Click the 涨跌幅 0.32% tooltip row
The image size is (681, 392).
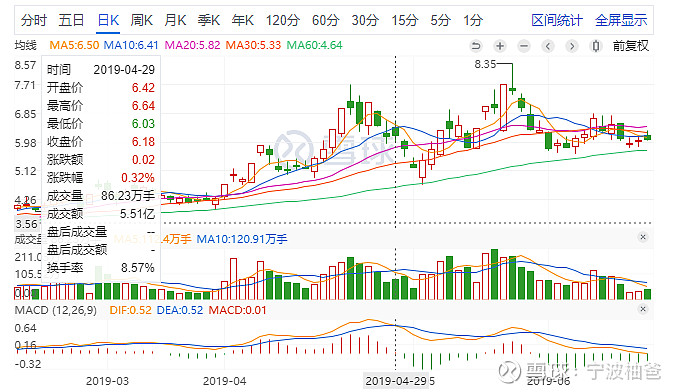coord(101,178)
